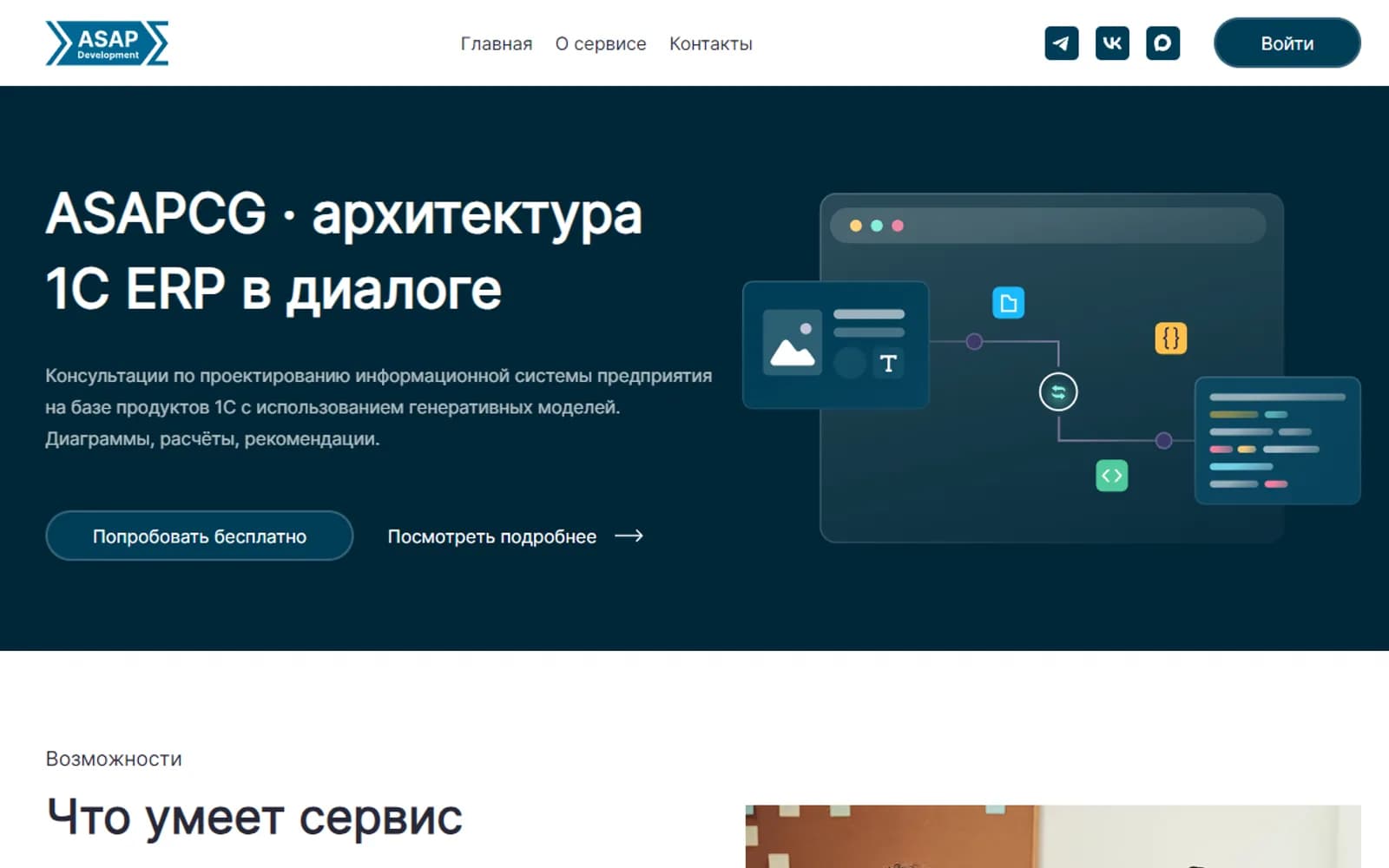Click the ASAPCG архитектура headline
This screenshot has height=868, width=1389.
point(344,251)
